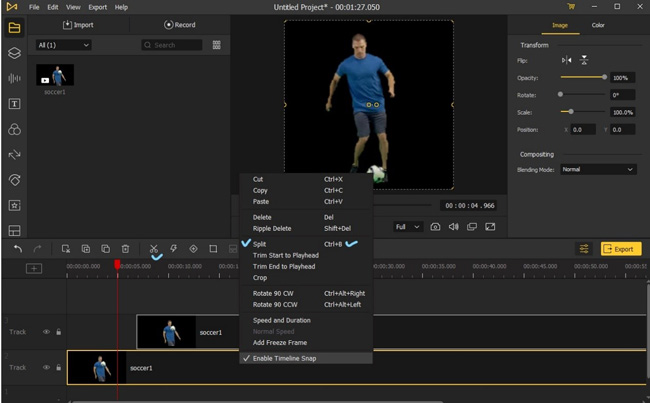Open the Animations panel in sidebar

(14, 180)
